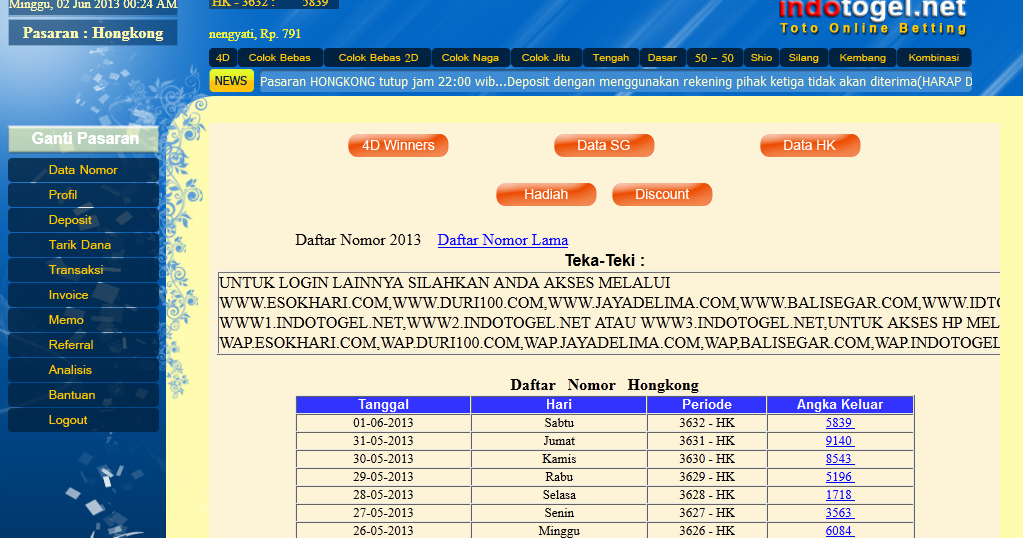The width and height of the screenshot is (1023, 538).
Task: Go to the Shio tab
Action: [761, 58]
